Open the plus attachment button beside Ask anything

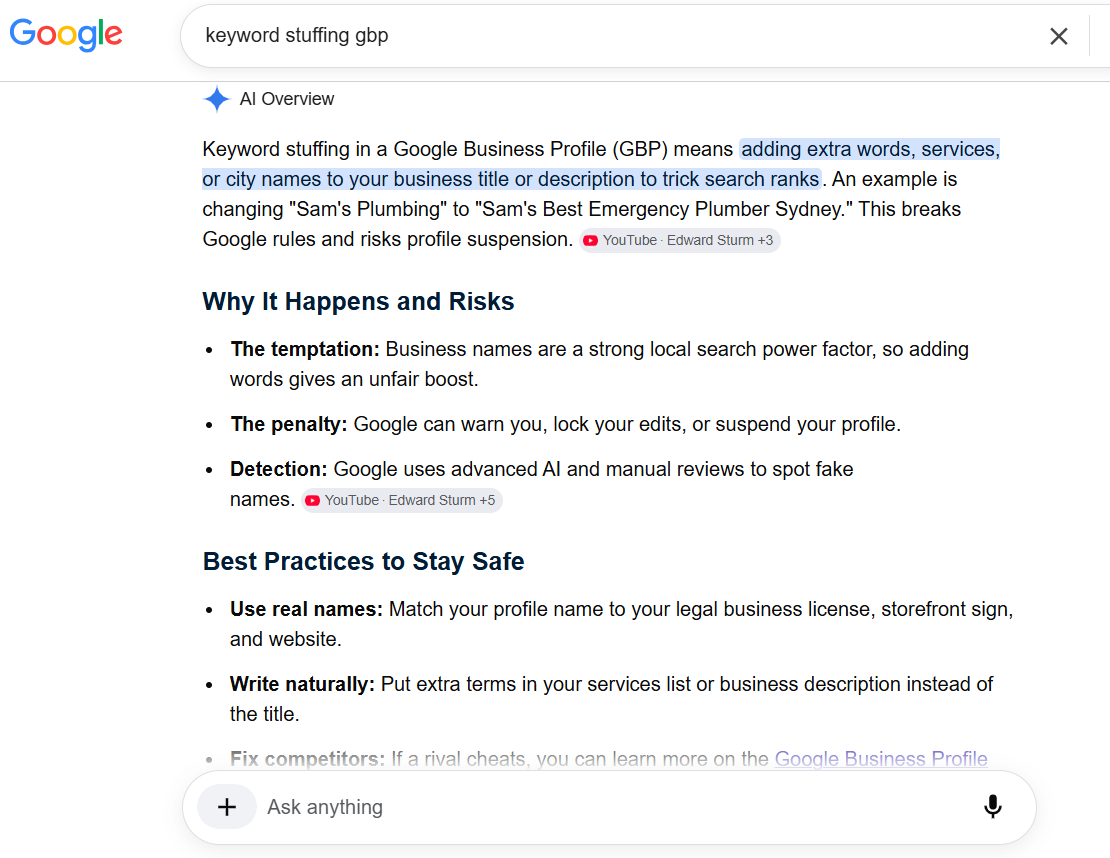(x=227, y=806)
